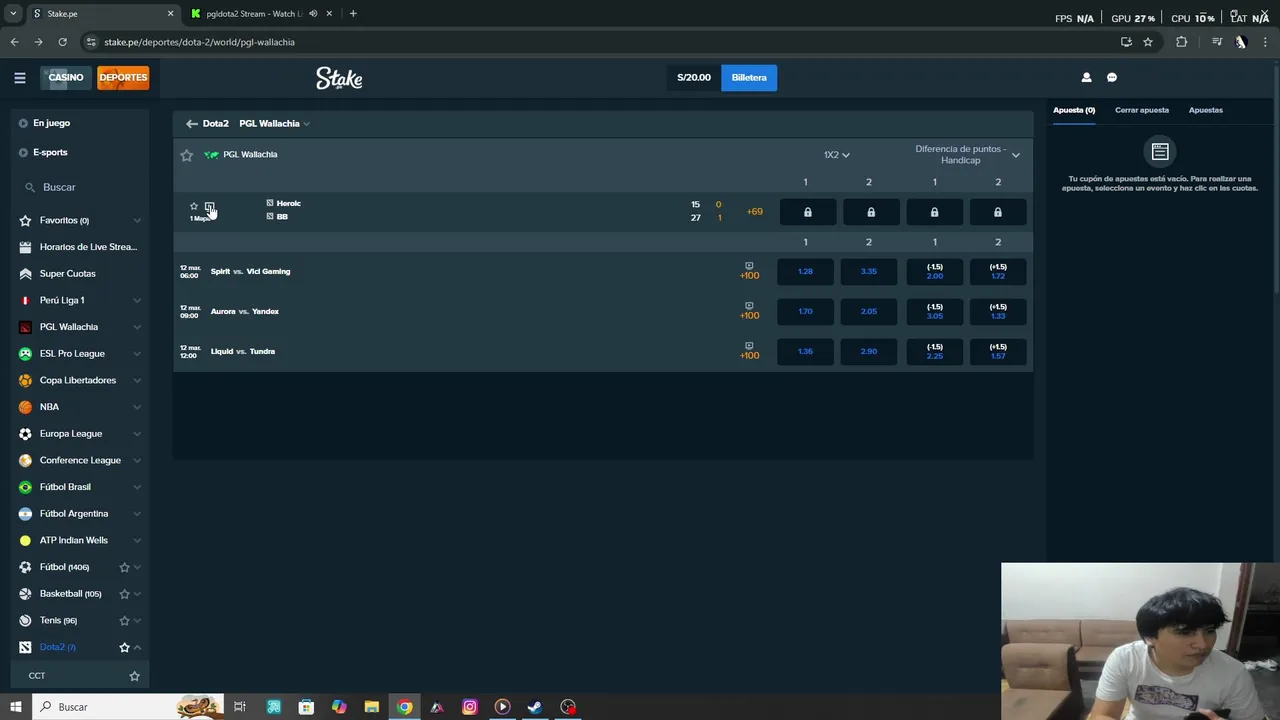
Task: Toggle favorite star for CCT
Action: click(x=134, y=676)
